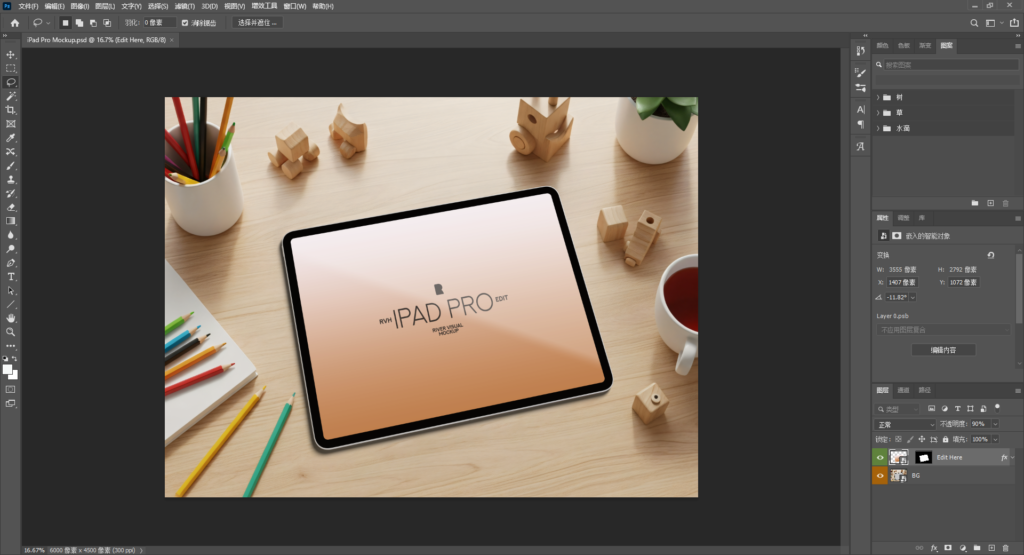Select the Gradient tool
Viewport: 1024px width, 555px height.
tap(10, 221)
